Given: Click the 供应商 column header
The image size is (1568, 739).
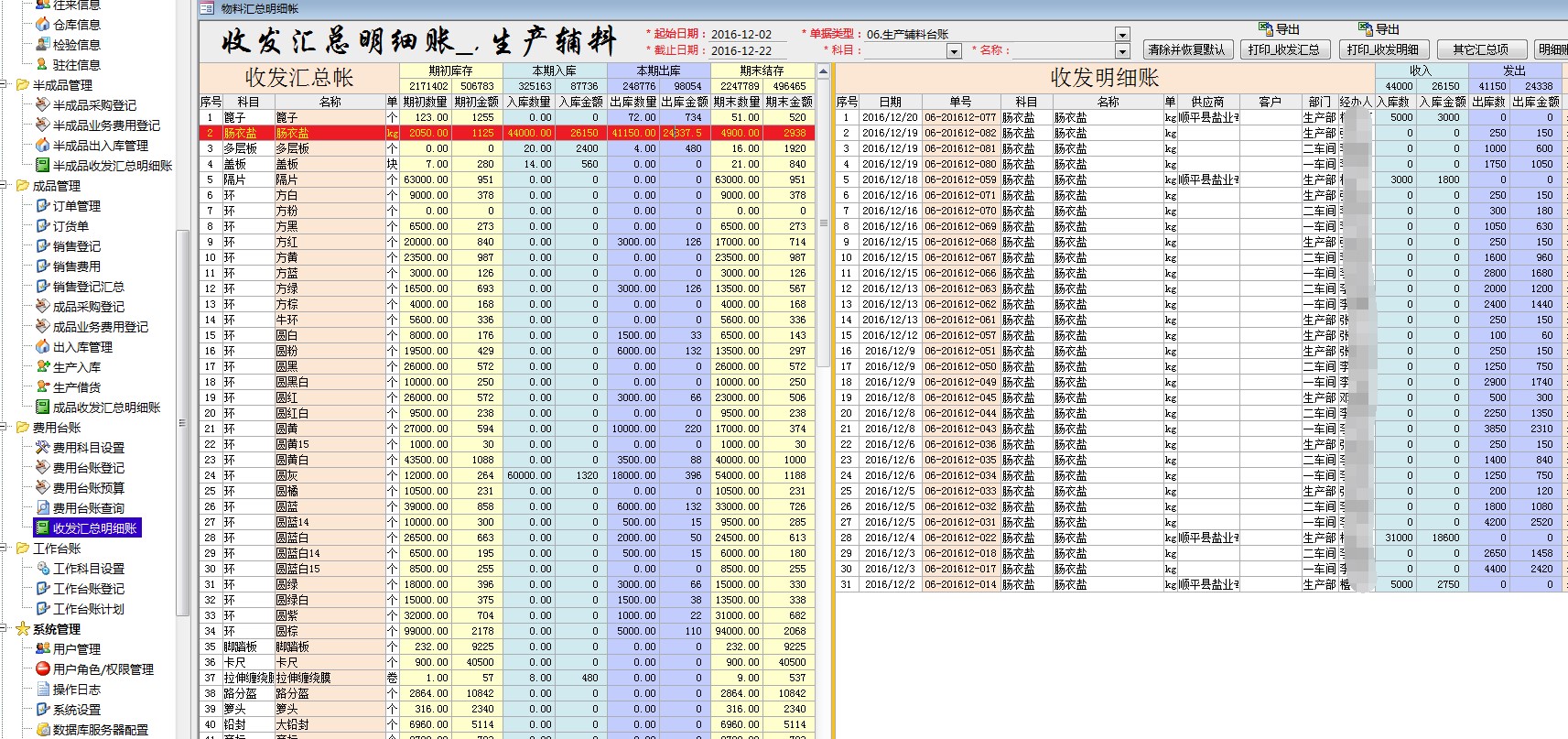Looking at the screenshot, I should click(1207, 102).
